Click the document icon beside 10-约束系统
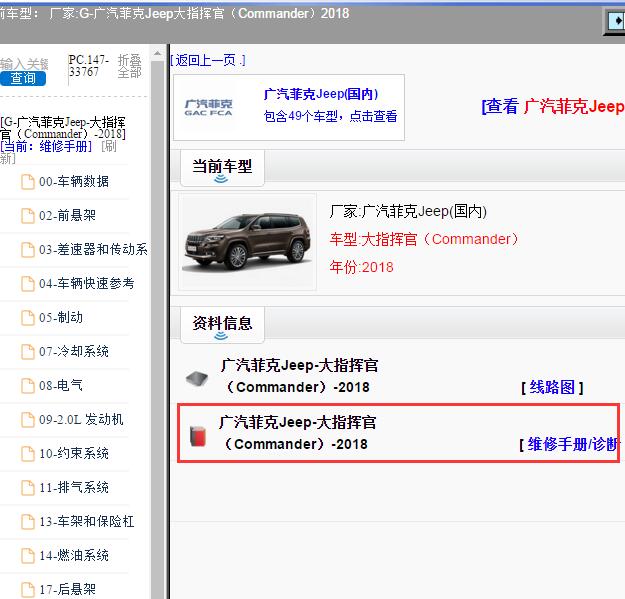This screenshot has height=599, width=625. 28,454
